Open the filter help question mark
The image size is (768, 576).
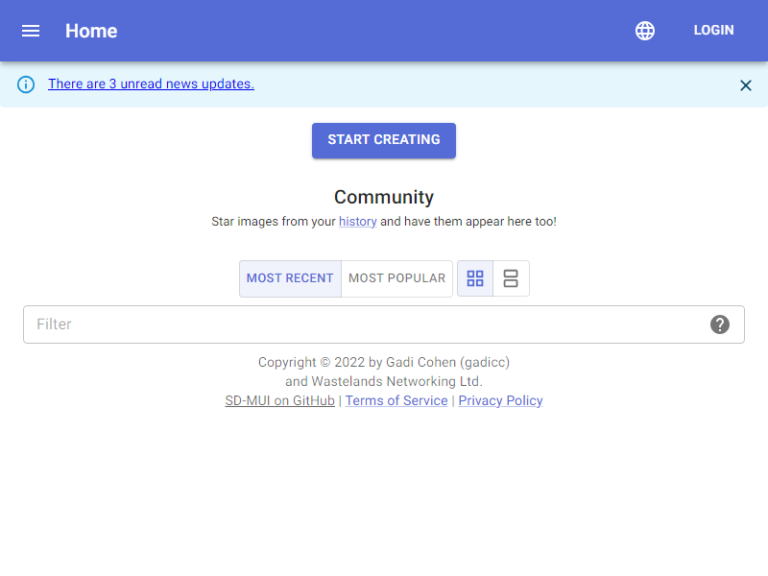[x=720, y=324]
